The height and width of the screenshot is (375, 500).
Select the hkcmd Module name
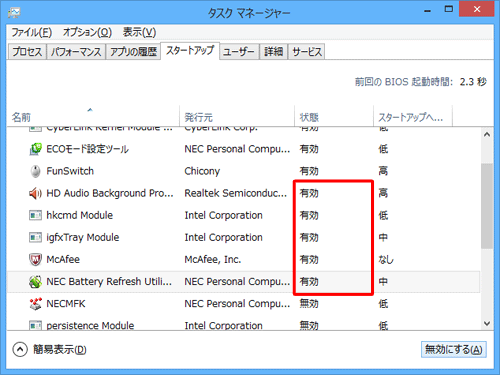coord(79,216)
